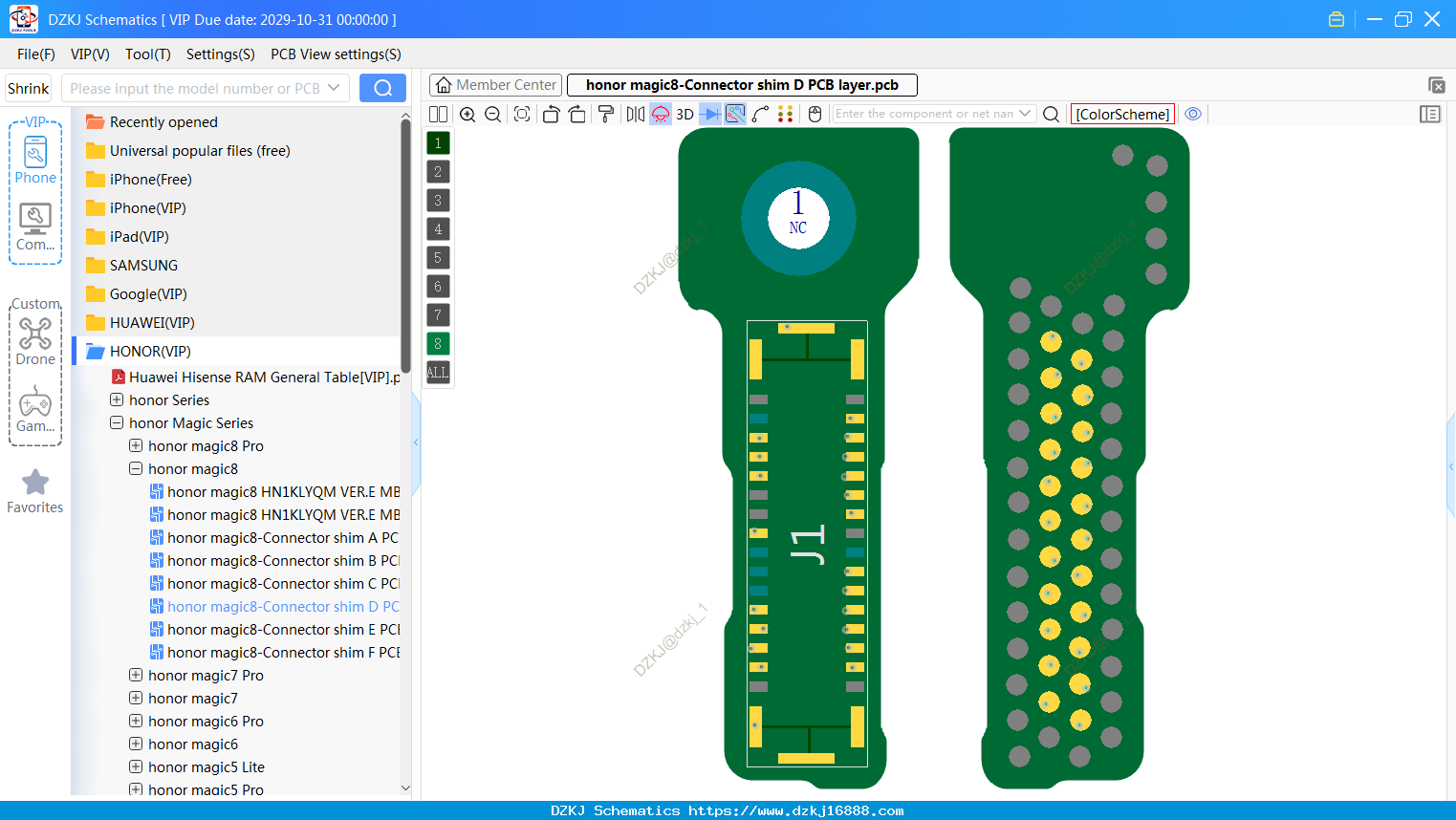This screenshot has height=820, width=1456.
Task: Open PCB View settings(S) menu
Action: (336, 54)
